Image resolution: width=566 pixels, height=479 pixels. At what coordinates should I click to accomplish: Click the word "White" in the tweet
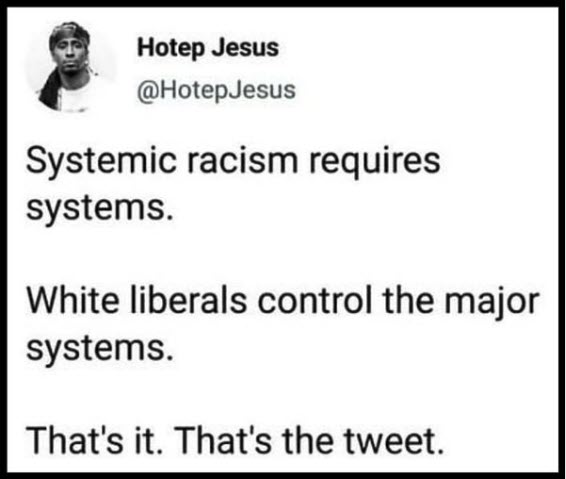coord(73,300)
